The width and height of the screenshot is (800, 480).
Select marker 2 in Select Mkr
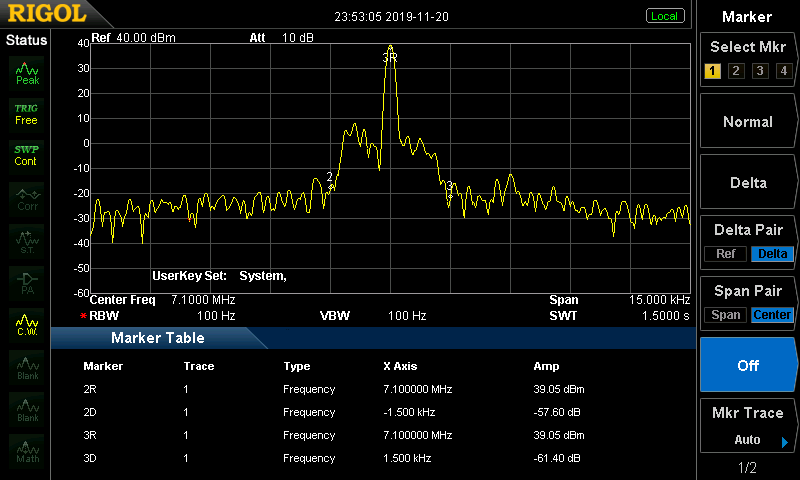(736, 71)
